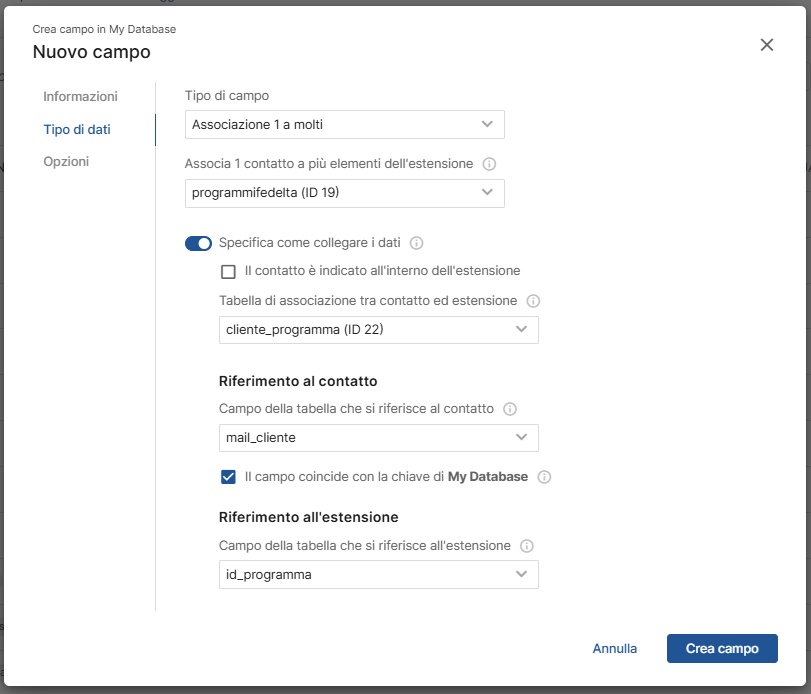Viewport: 811px width, 694px height.
Task: Click info icon for 'riferisce all'estensione' field
Action: (x=527, y=546)
